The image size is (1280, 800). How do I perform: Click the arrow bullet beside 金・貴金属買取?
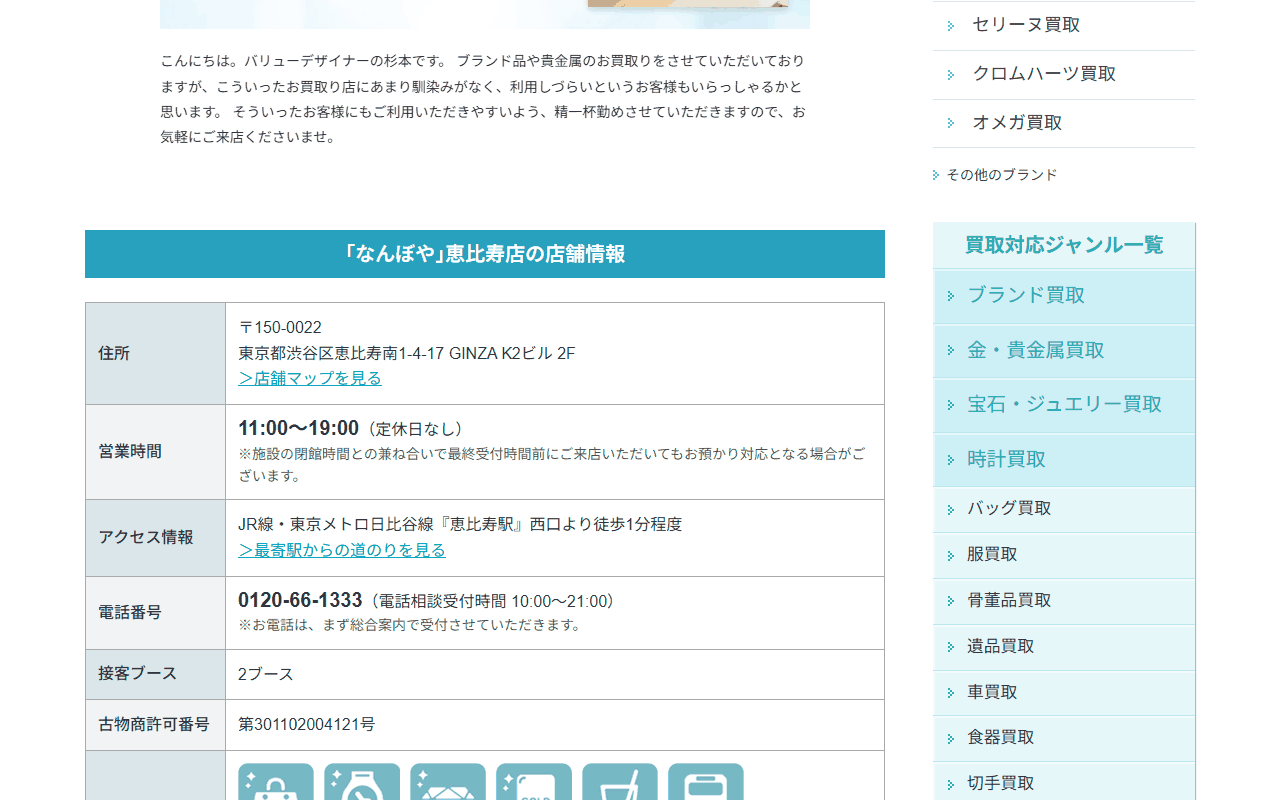[x=951, y=351]
